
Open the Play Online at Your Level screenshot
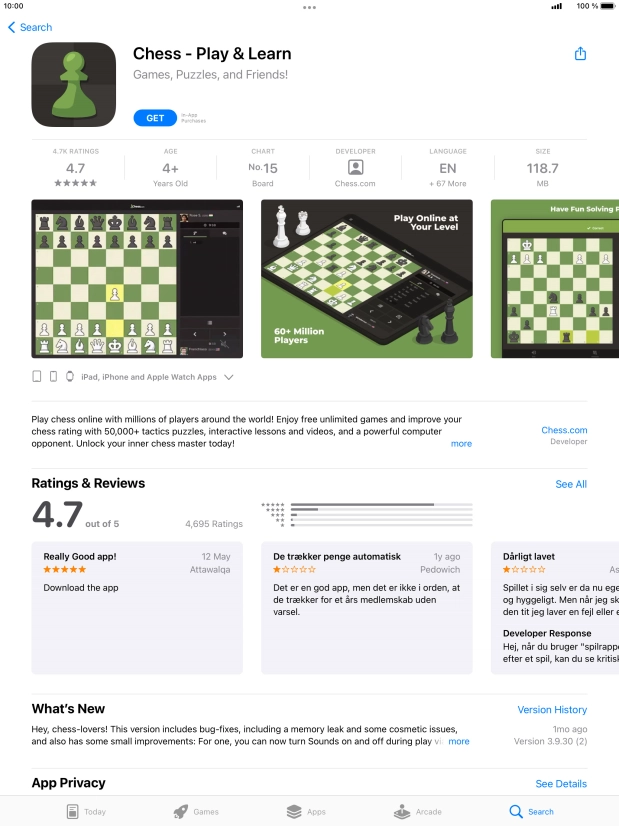[x=367, y=279]
